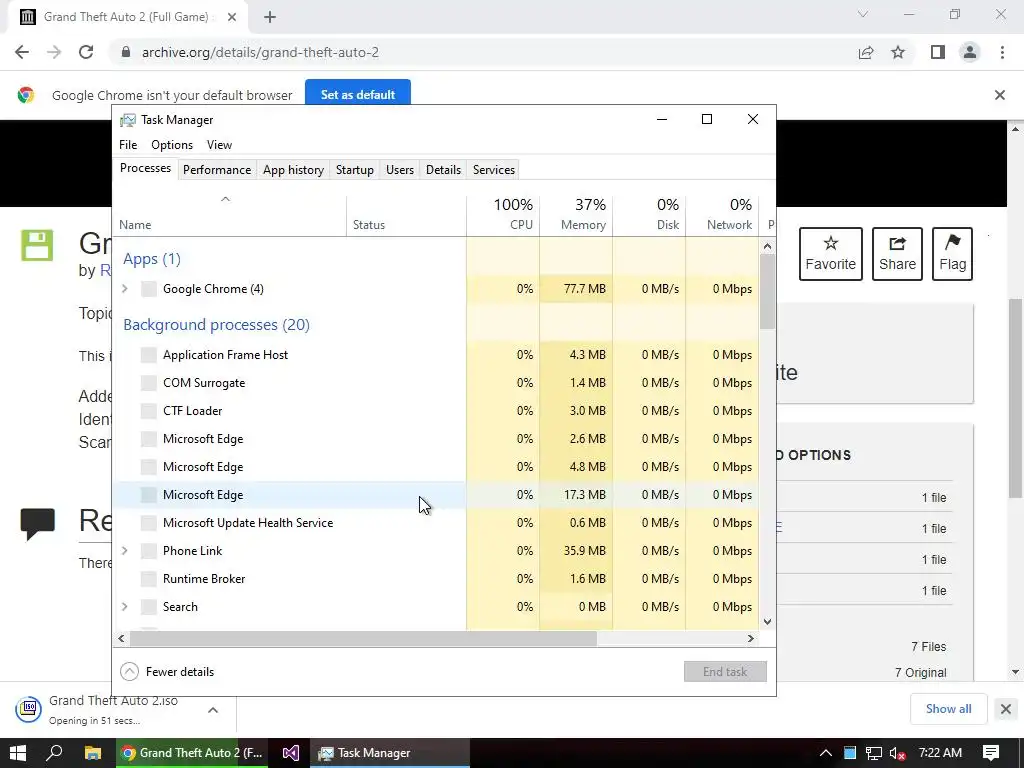Open Task Manager View menu
This screenshot has width=1024, height=768.
pos(219,145)
